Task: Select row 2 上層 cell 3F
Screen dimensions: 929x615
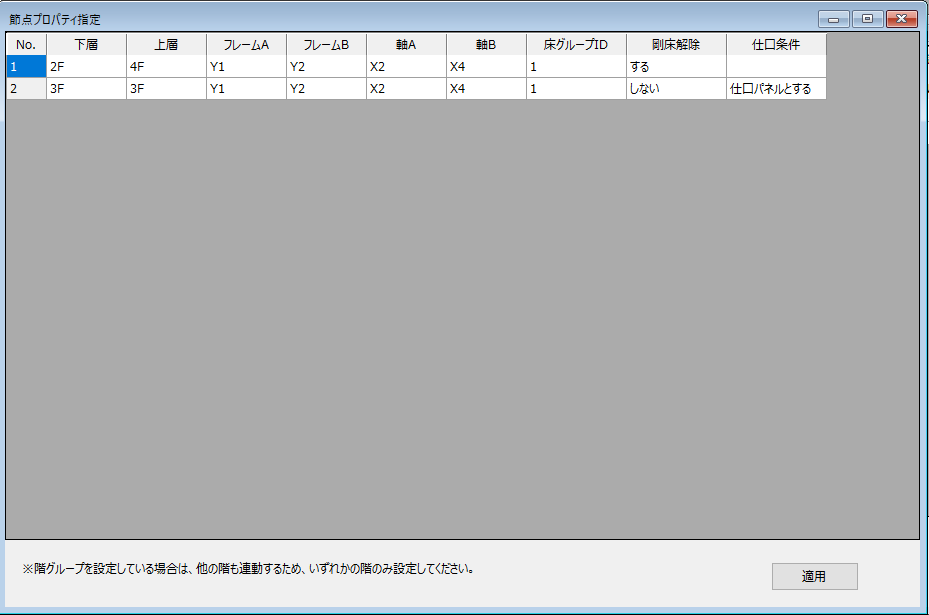Action: click(166, 88)
